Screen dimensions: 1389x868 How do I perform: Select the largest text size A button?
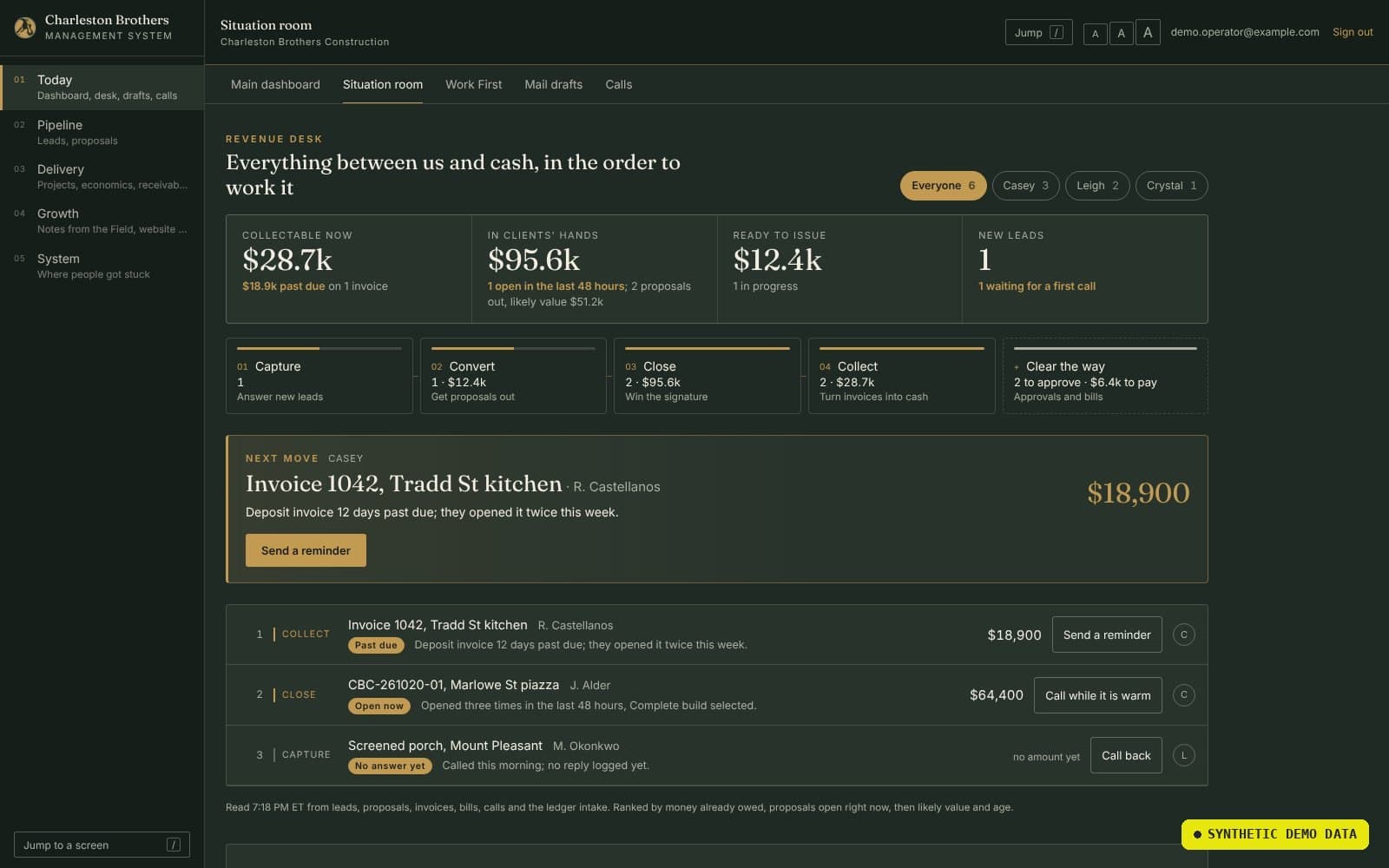point(1148,32)
